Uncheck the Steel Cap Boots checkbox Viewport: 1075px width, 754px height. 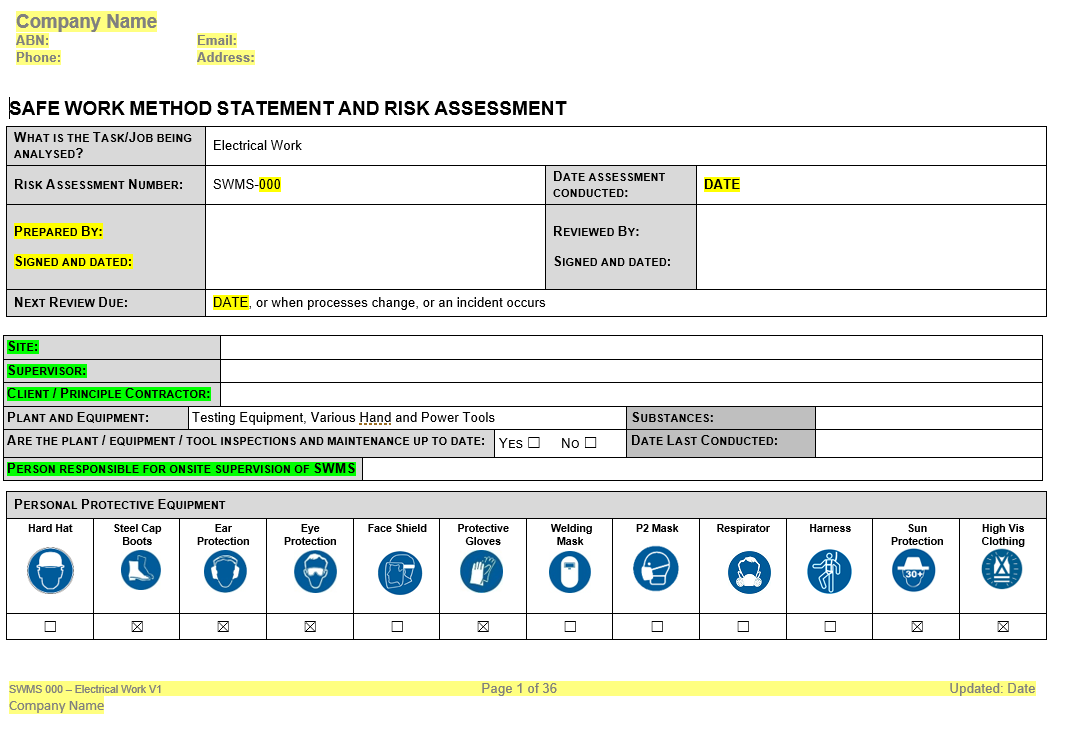[137, 627]
